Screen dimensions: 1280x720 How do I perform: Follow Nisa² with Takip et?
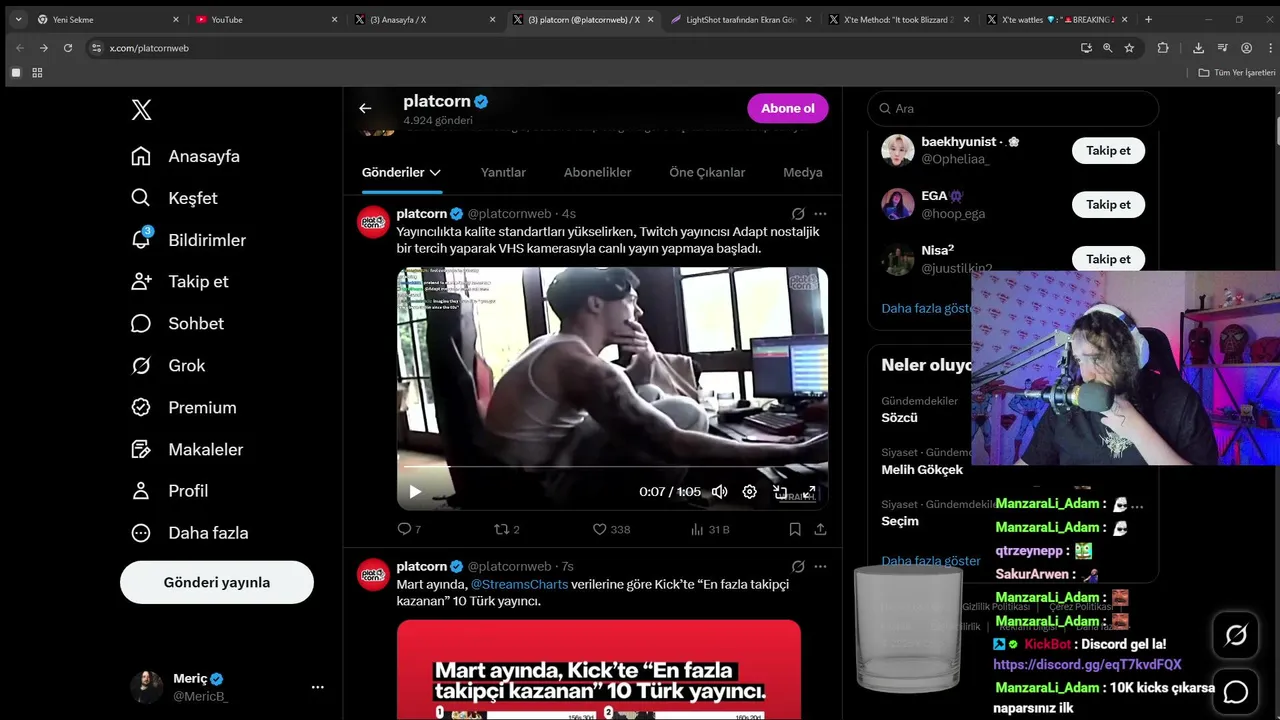1108,259
